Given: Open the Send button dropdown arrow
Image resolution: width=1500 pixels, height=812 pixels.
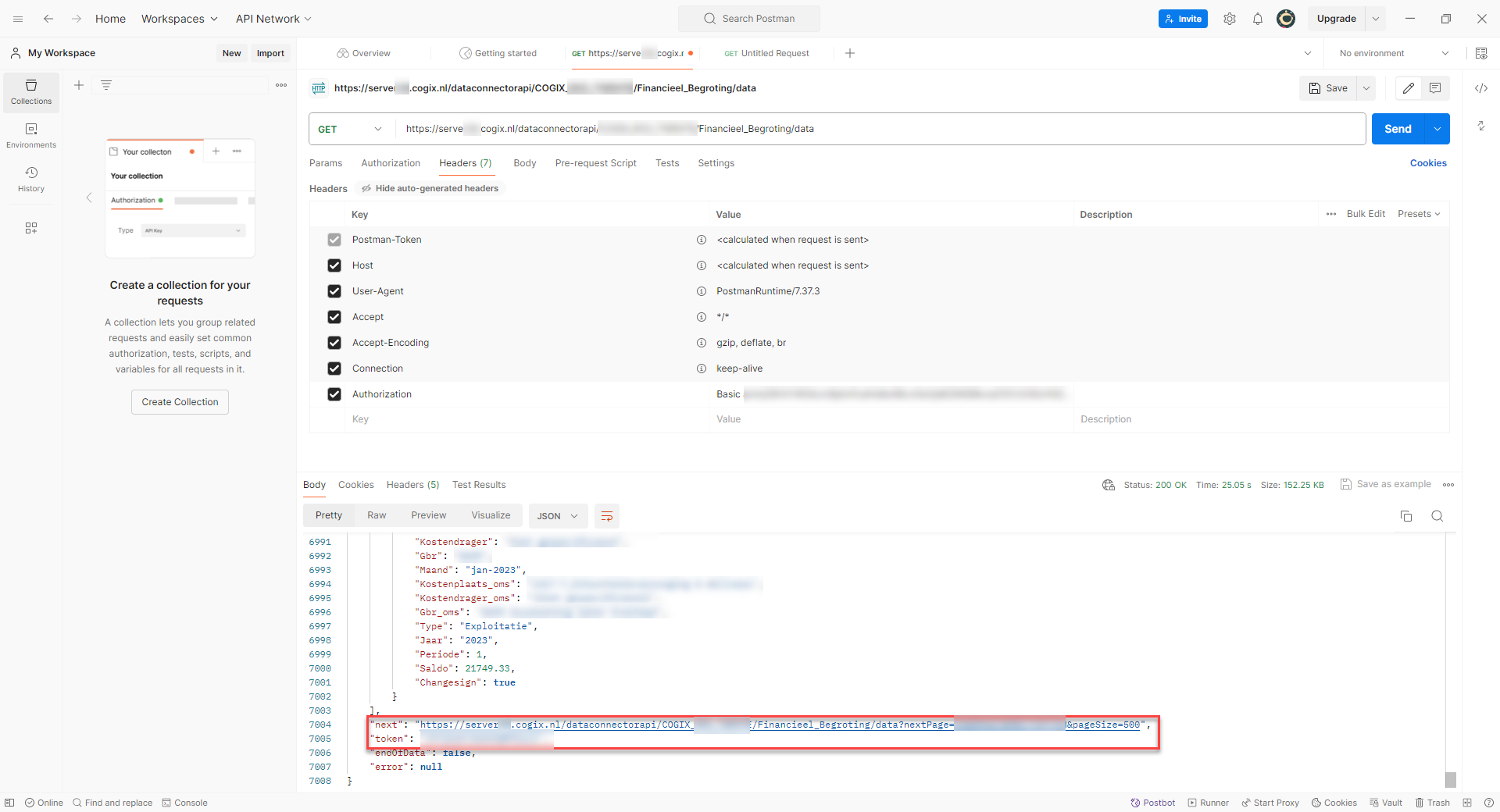Looking at the screenshot, I should pos(1437,129).
